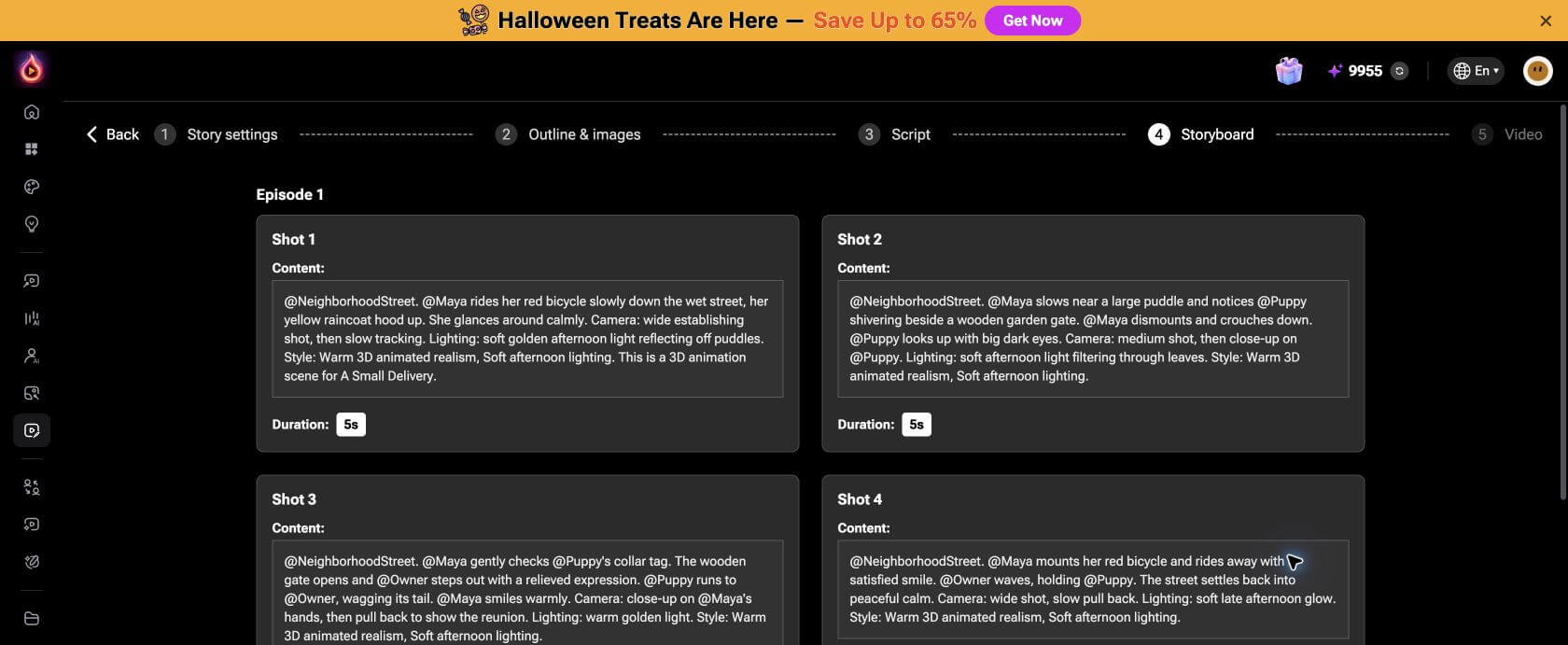Edit the Shot 3 content text box
This screenshot has width=1568, height=645.
pos(527,593)
